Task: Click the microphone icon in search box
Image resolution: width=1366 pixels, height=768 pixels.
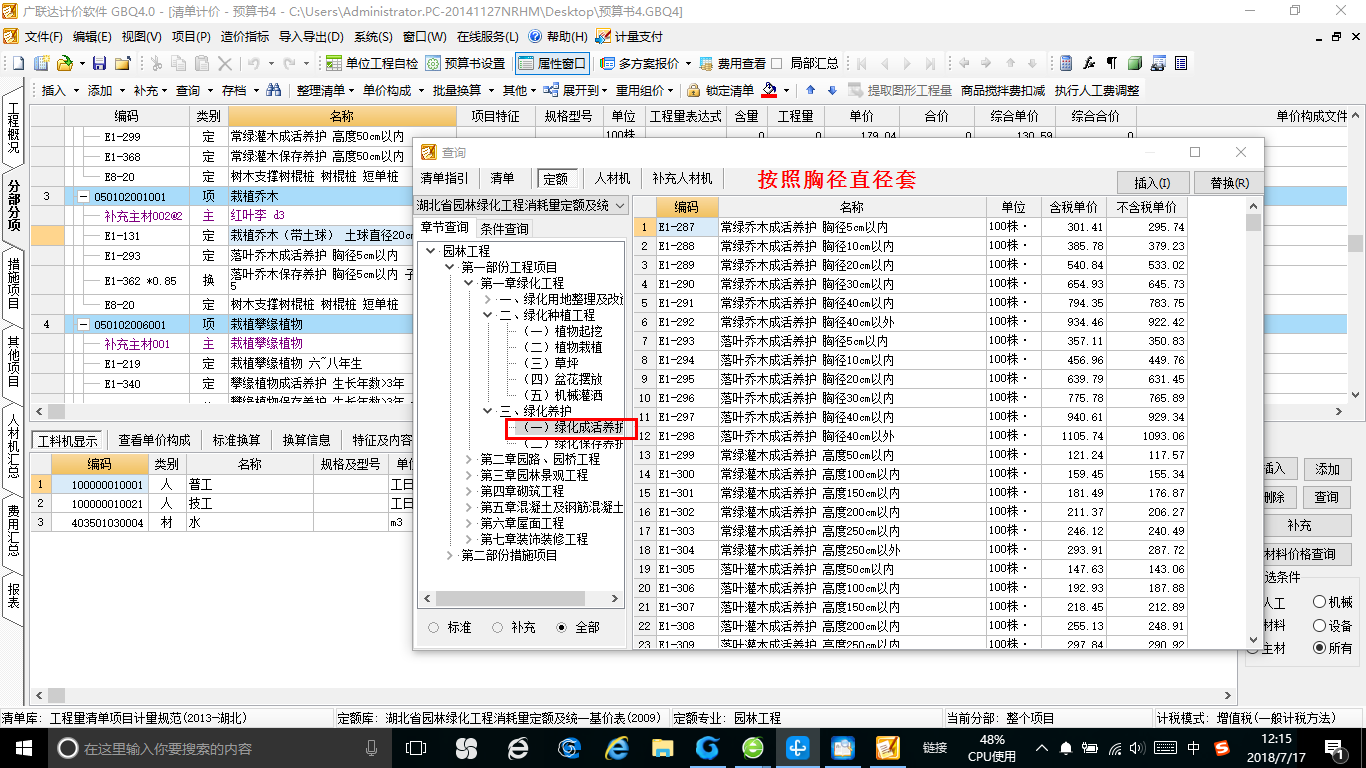Action: [372, 748]
